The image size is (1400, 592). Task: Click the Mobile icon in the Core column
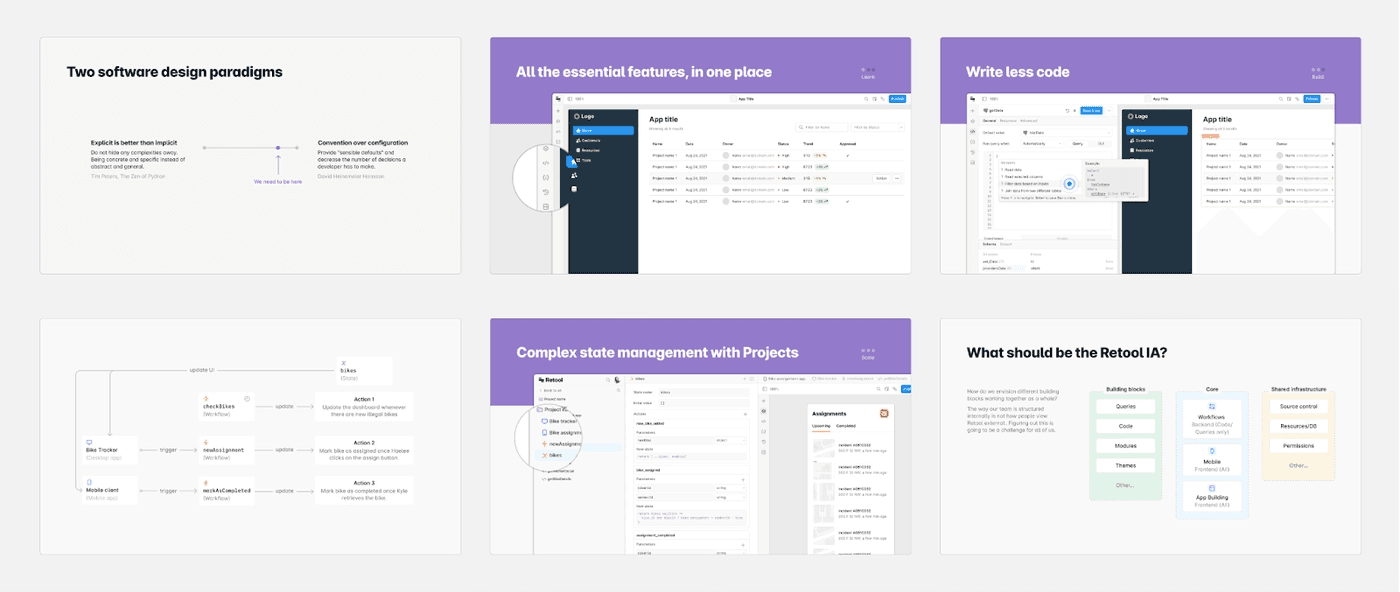point(1211,450)
